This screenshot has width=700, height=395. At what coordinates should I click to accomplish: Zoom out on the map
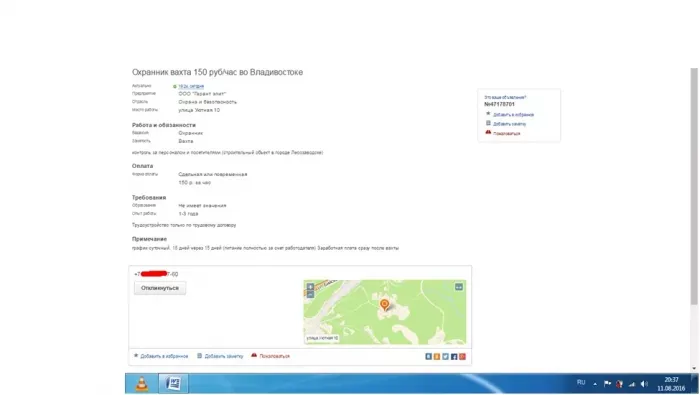310,295
